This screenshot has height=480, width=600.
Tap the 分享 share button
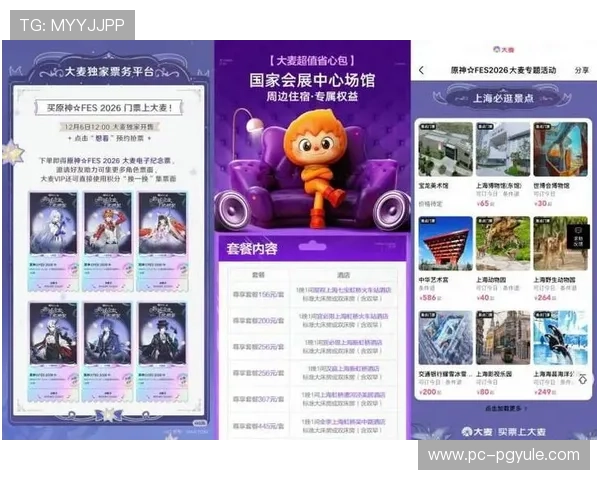click(x=581, y=70)
